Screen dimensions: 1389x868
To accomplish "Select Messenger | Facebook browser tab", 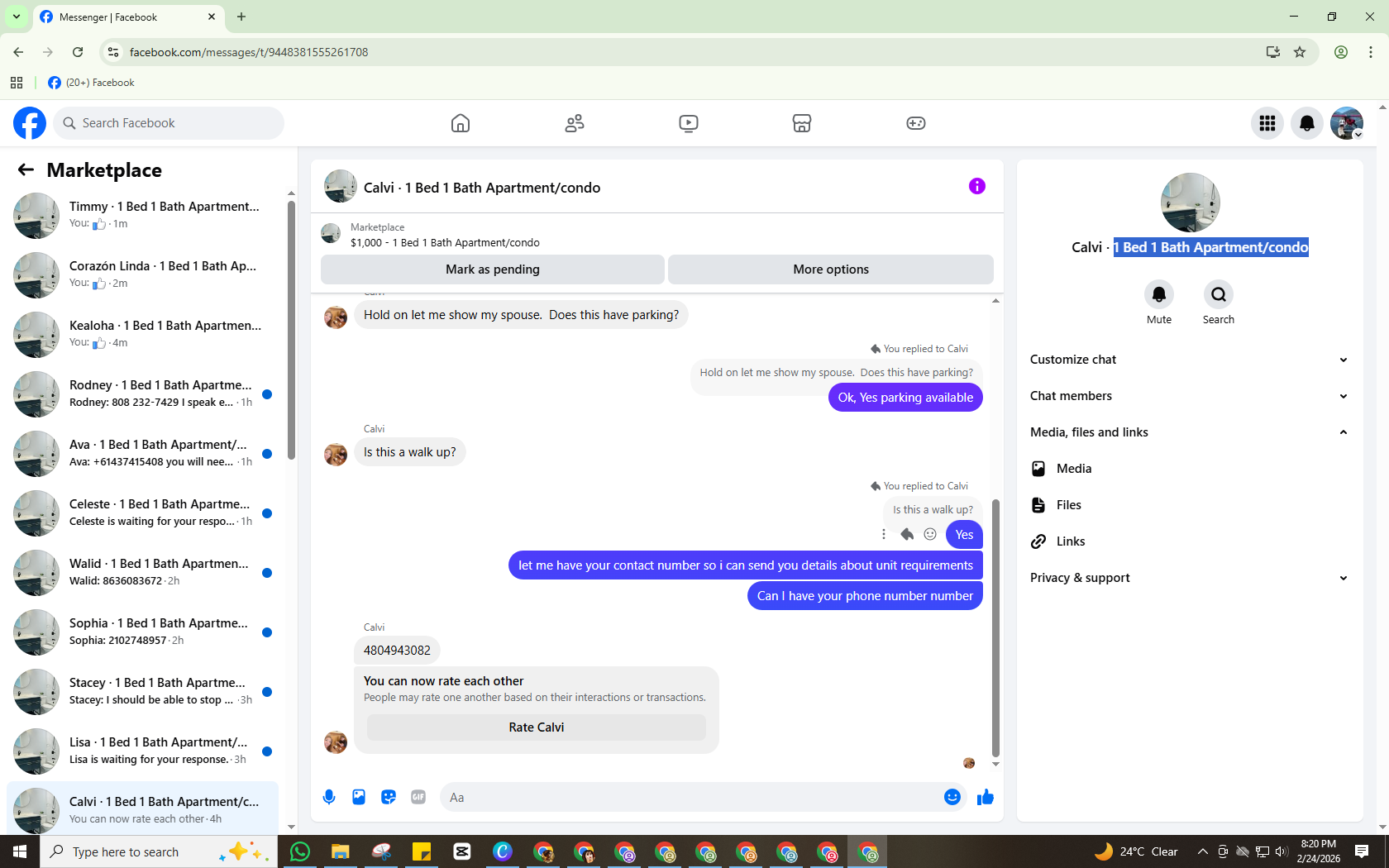I will click(x=128, y=17).
